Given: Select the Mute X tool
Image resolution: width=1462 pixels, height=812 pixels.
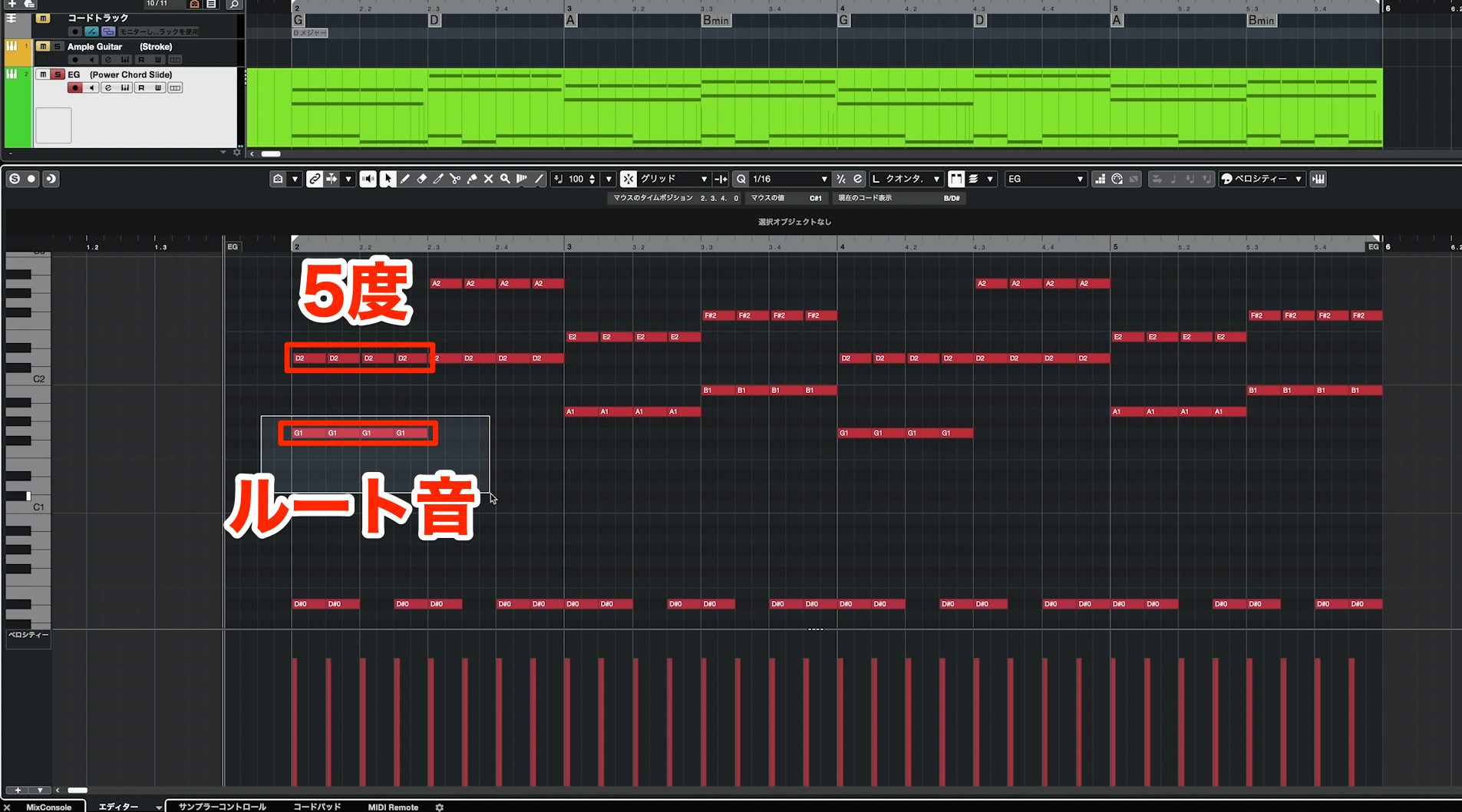Looking at the screenshot, I should pyautogui.click(x=488, y=179).
